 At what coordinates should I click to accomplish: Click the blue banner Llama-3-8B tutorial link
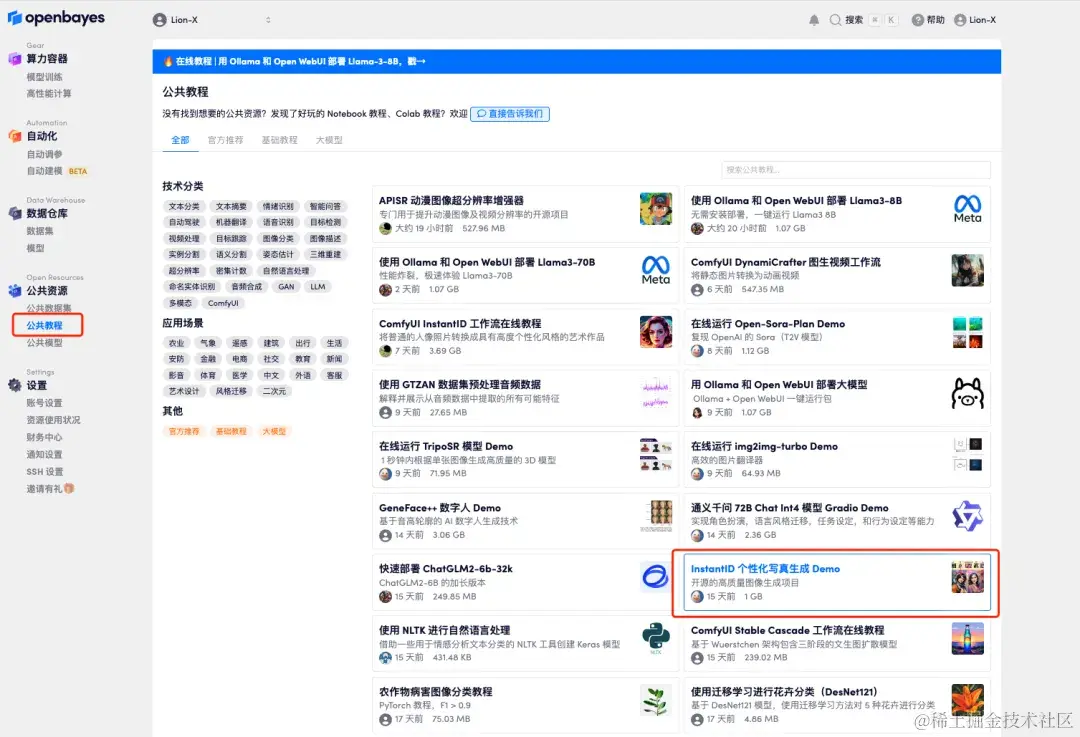click(x=300, y=61)
